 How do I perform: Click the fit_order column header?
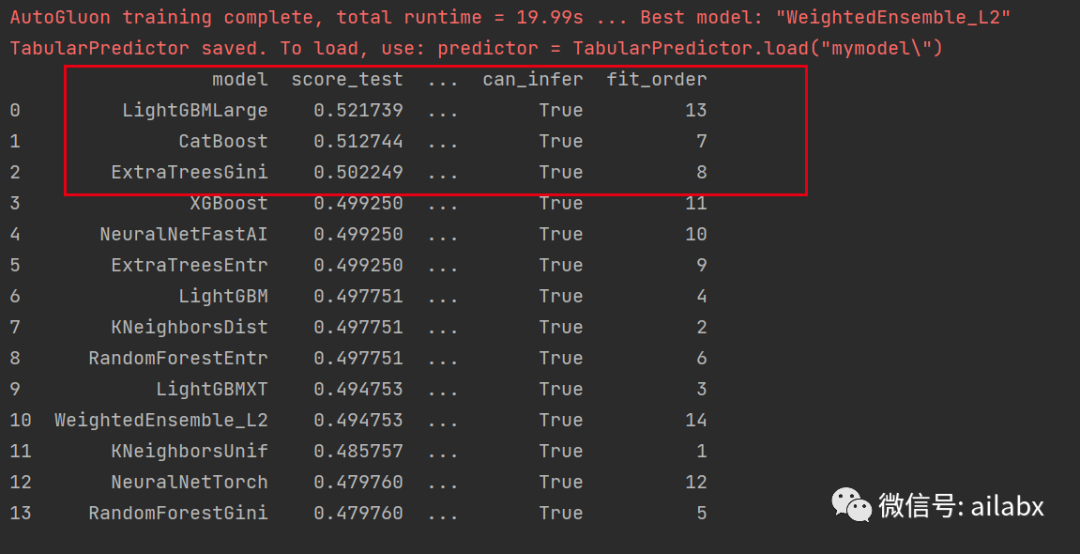pyautogui.click(x=656, y=80)
